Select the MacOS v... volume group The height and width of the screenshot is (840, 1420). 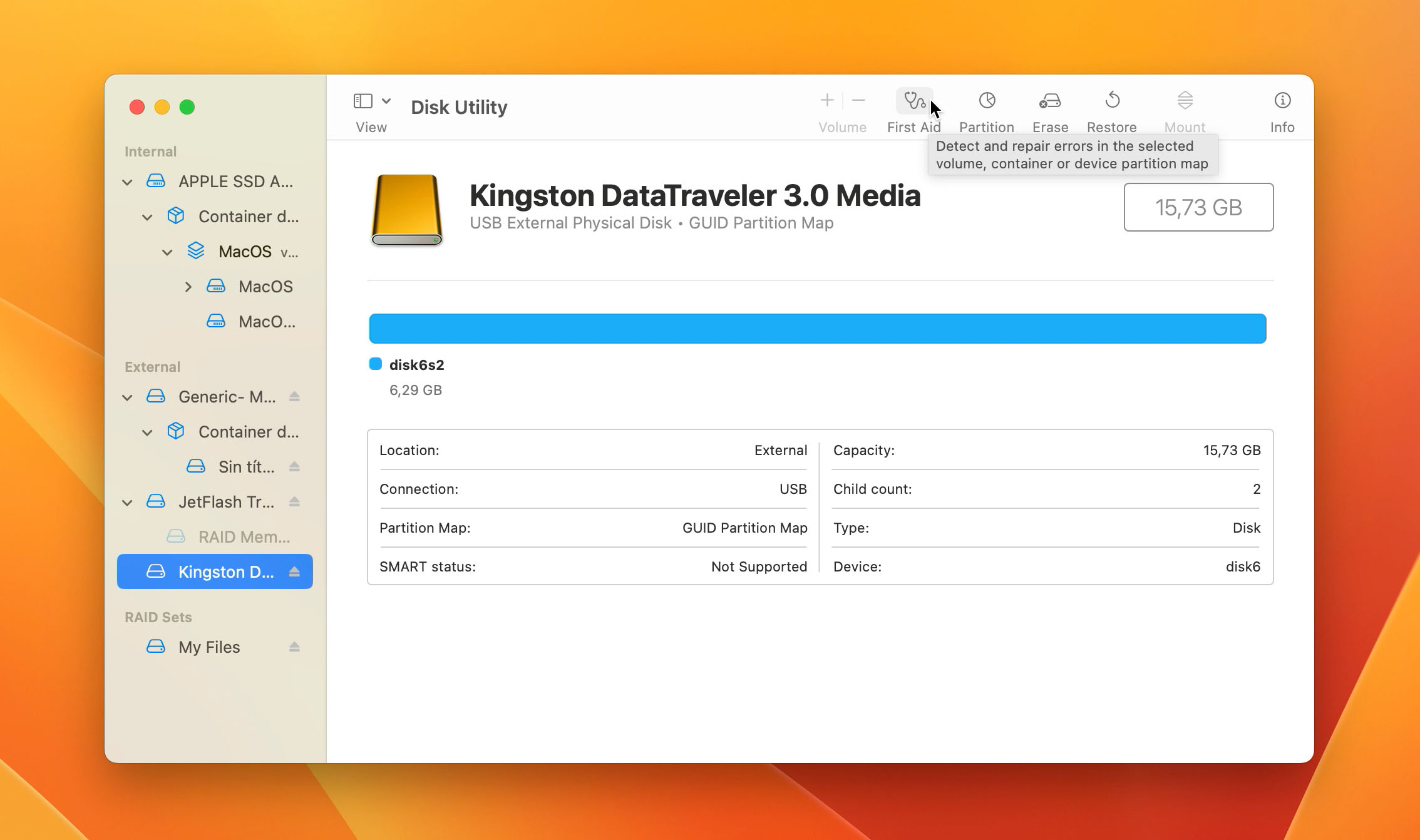point(215,252)
